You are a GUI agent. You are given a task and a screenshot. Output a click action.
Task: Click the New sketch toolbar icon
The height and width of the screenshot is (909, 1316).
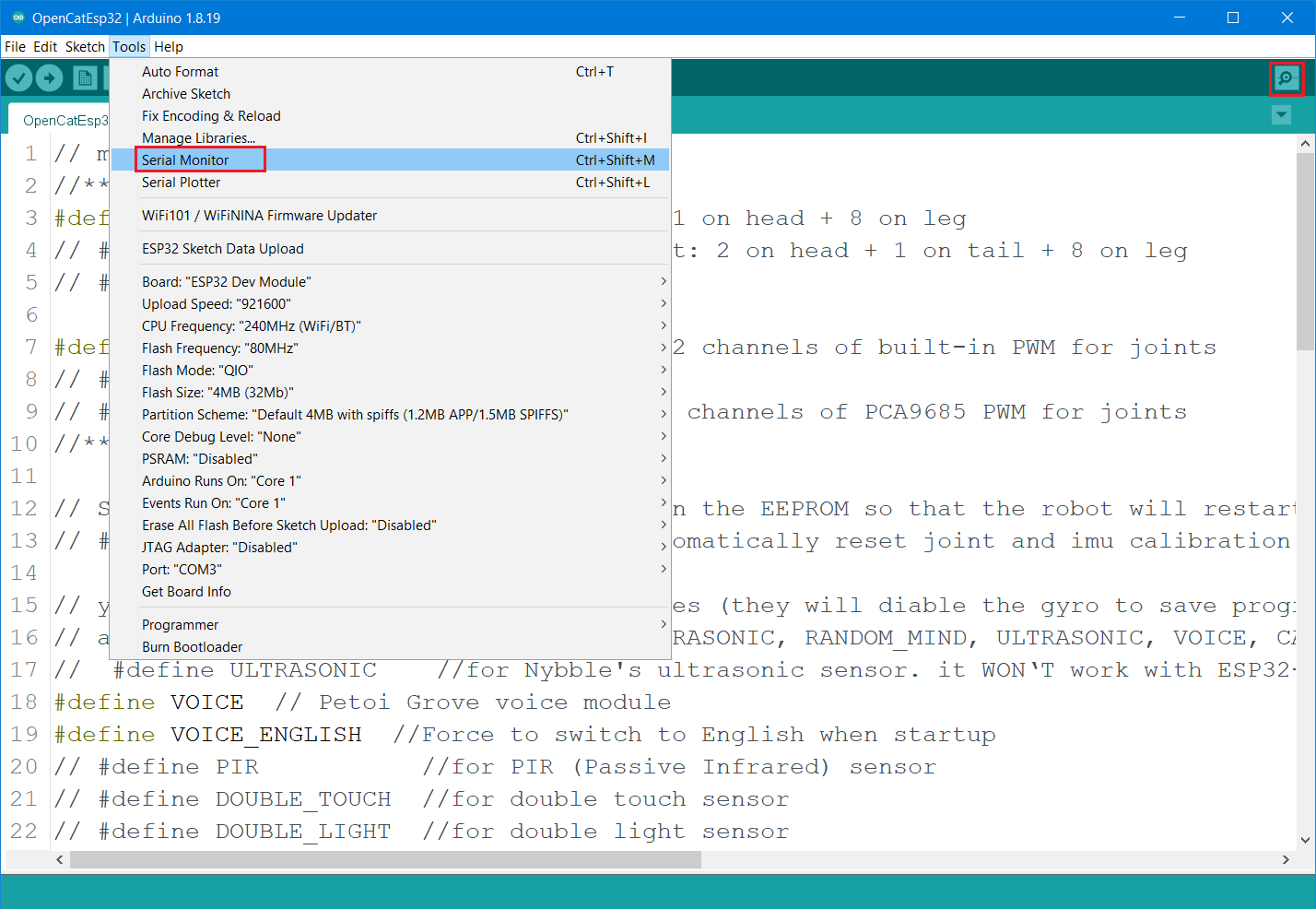(85, 78)
